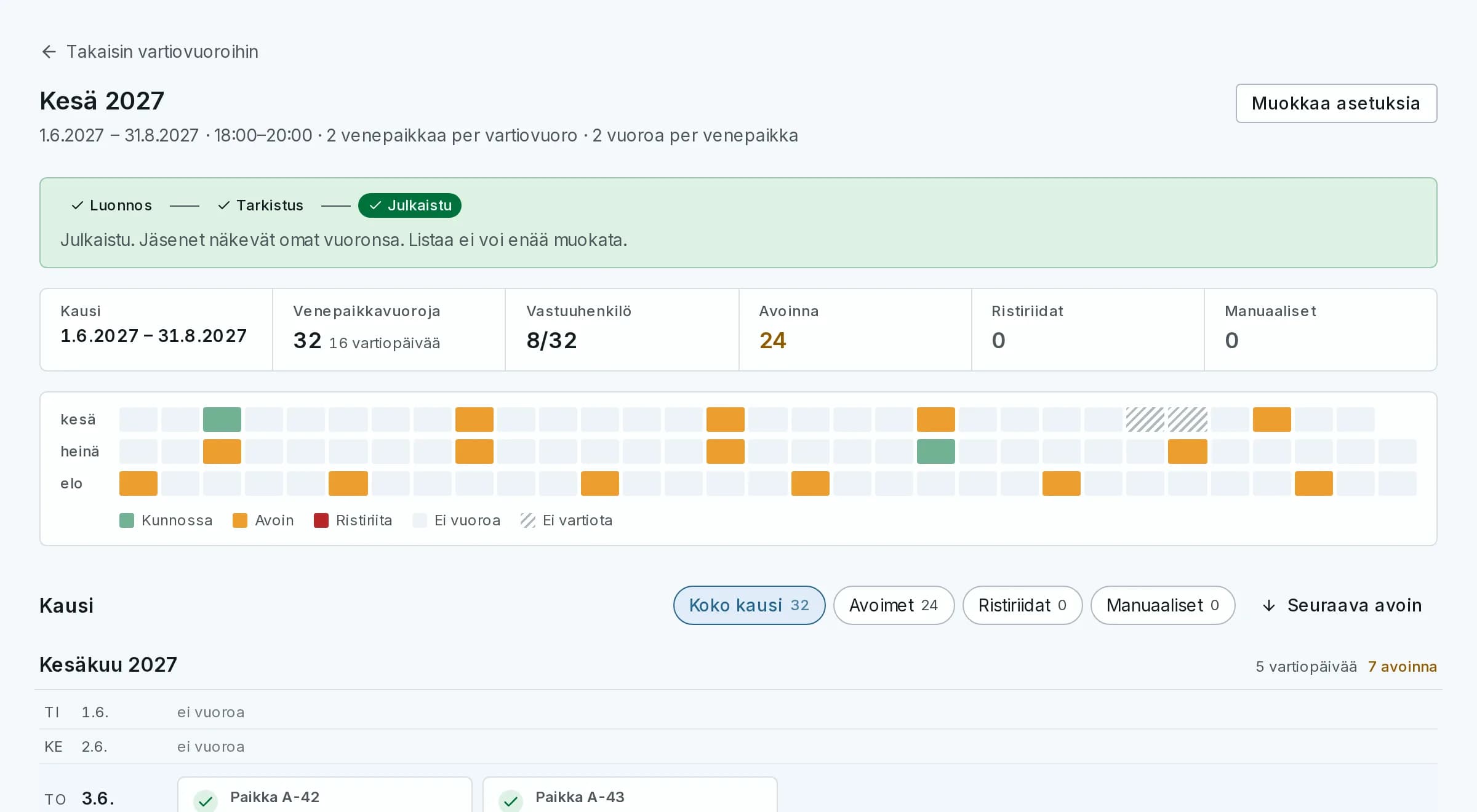Select the KE 2.6. ei vuoroa row

point(738,747)
